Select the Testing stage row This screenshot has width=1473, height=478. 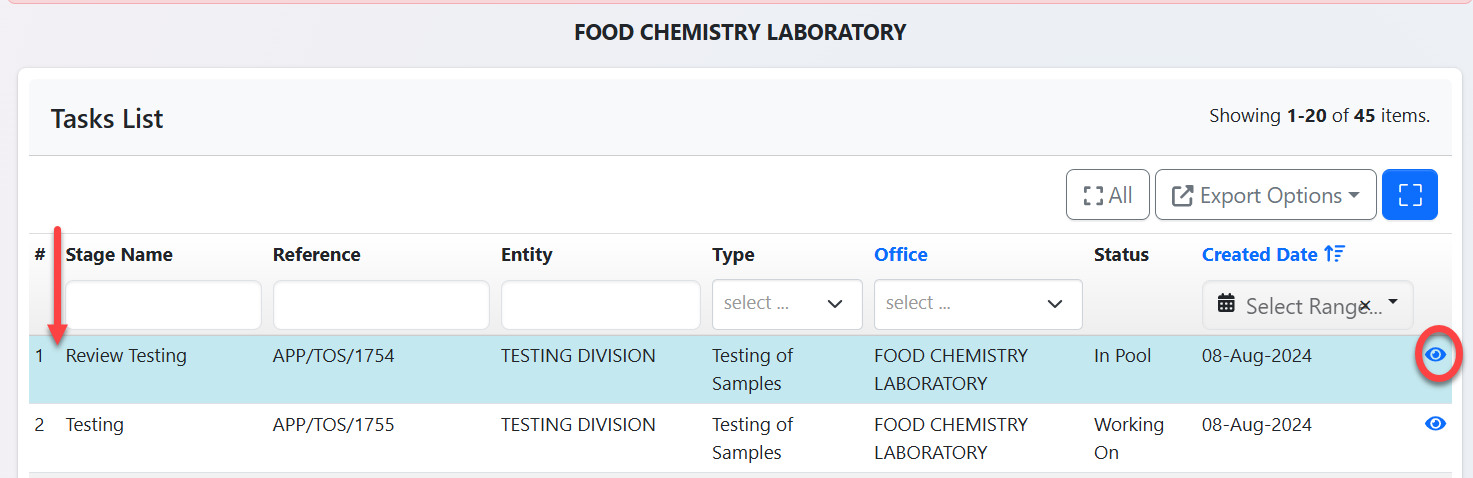[x=95, y=425]
